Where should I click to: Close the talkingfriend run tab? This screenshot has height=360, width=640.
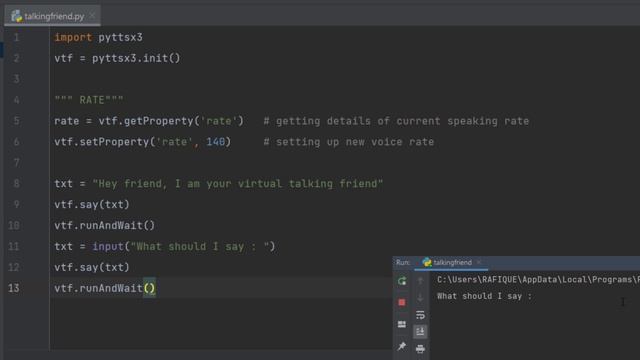[x=479, y=262]
